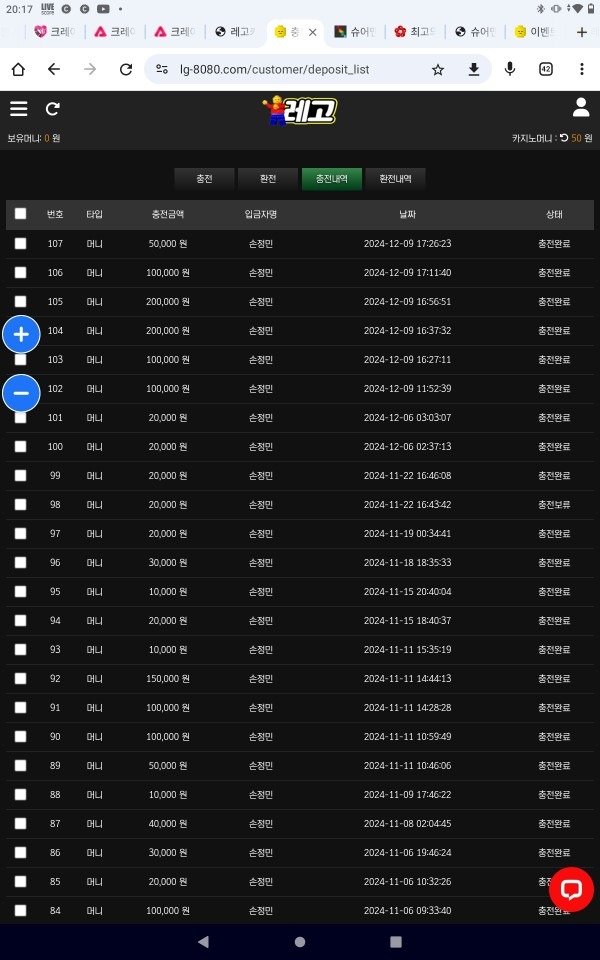Switch to the 충전 tab

pyautogui.click(x=204, y=179)
